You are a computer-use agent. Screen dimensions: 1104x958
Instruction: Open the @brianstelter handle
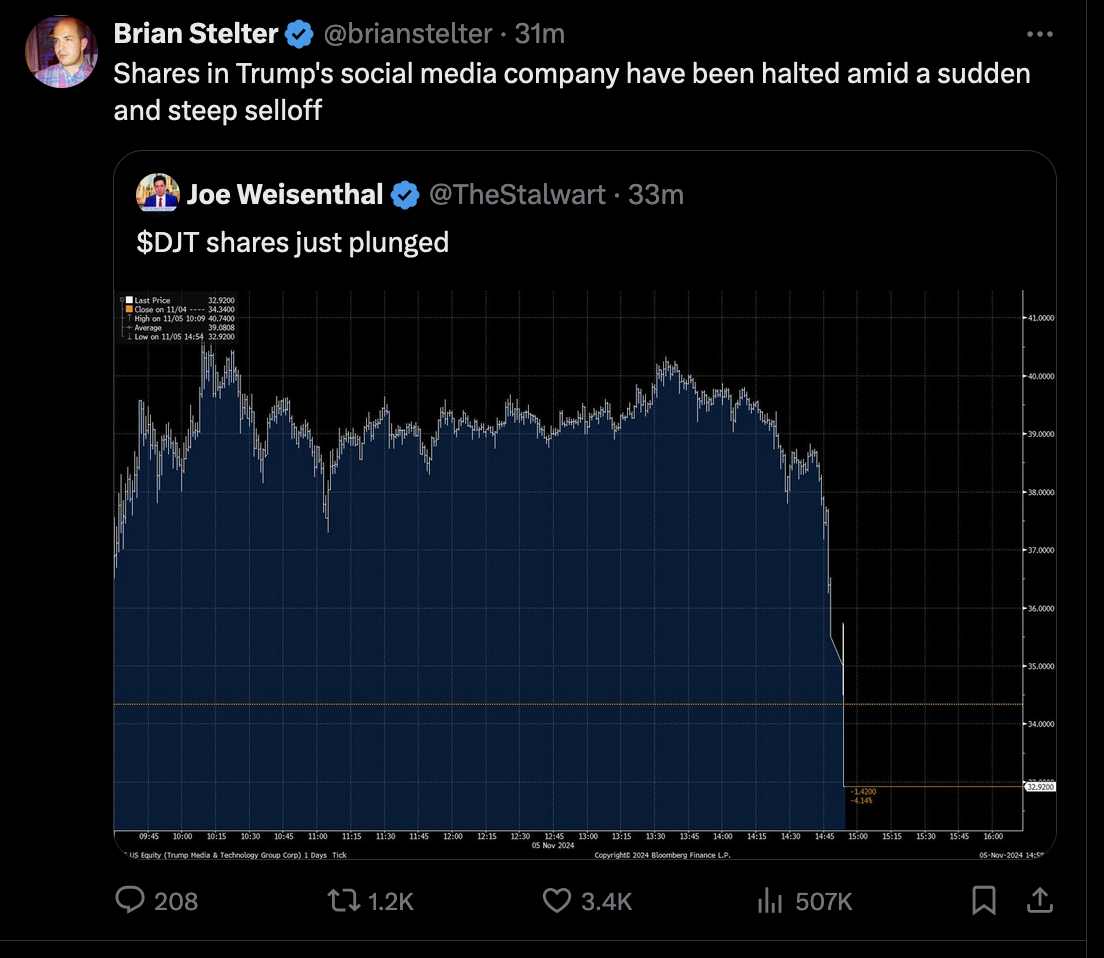click(408, 34)
